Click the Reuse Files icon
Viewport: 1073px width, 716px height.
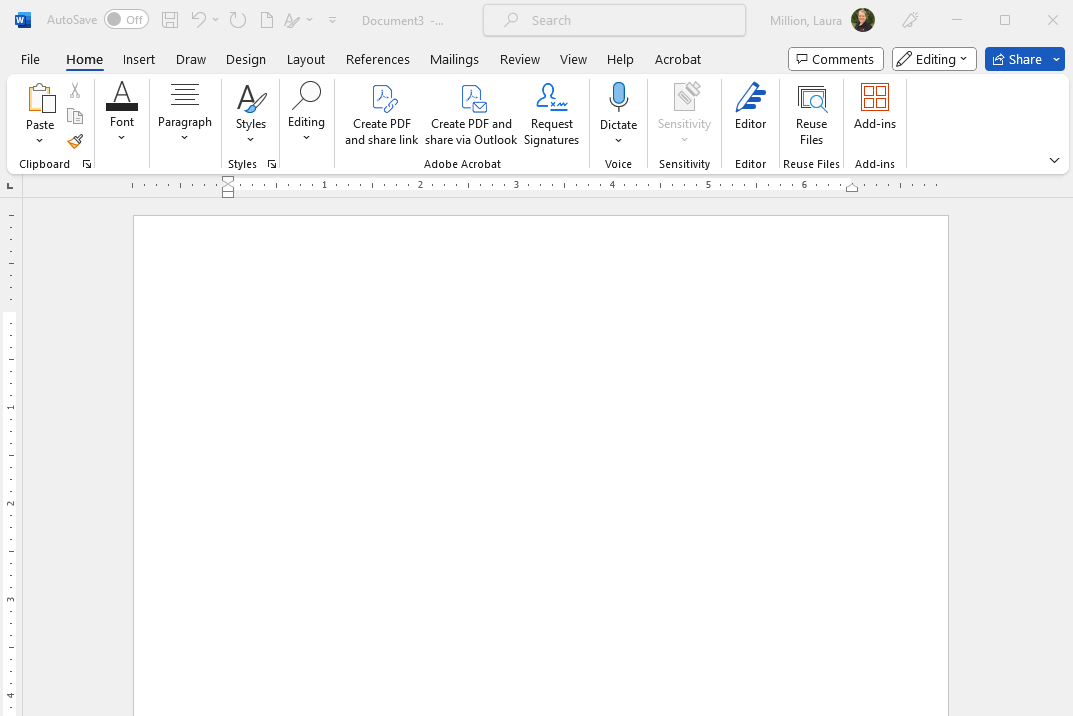point(811,98)
